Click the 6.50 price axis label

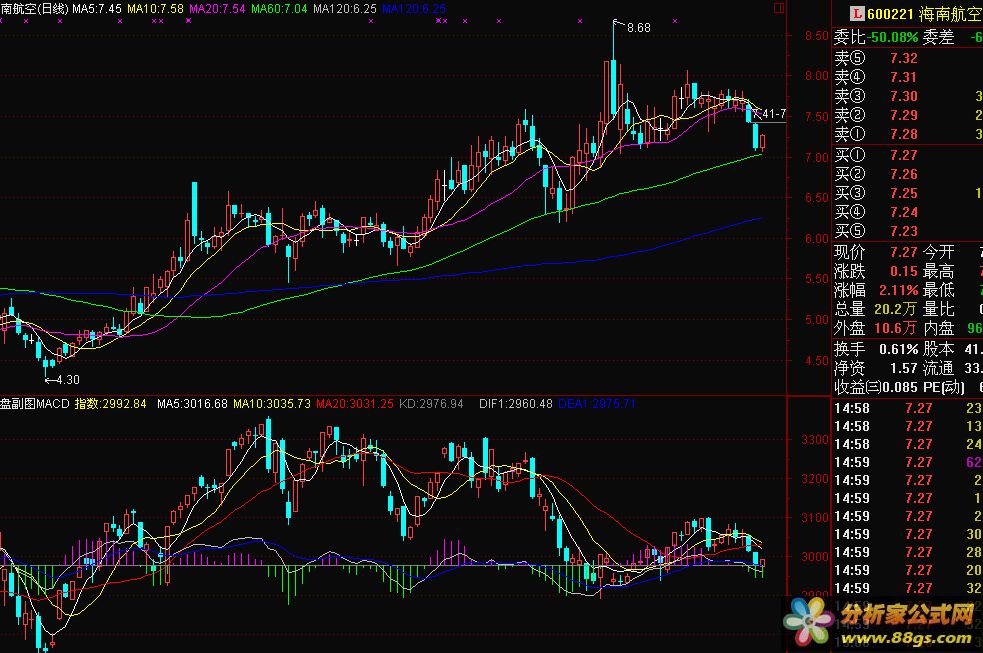click(x=816, y=197)
